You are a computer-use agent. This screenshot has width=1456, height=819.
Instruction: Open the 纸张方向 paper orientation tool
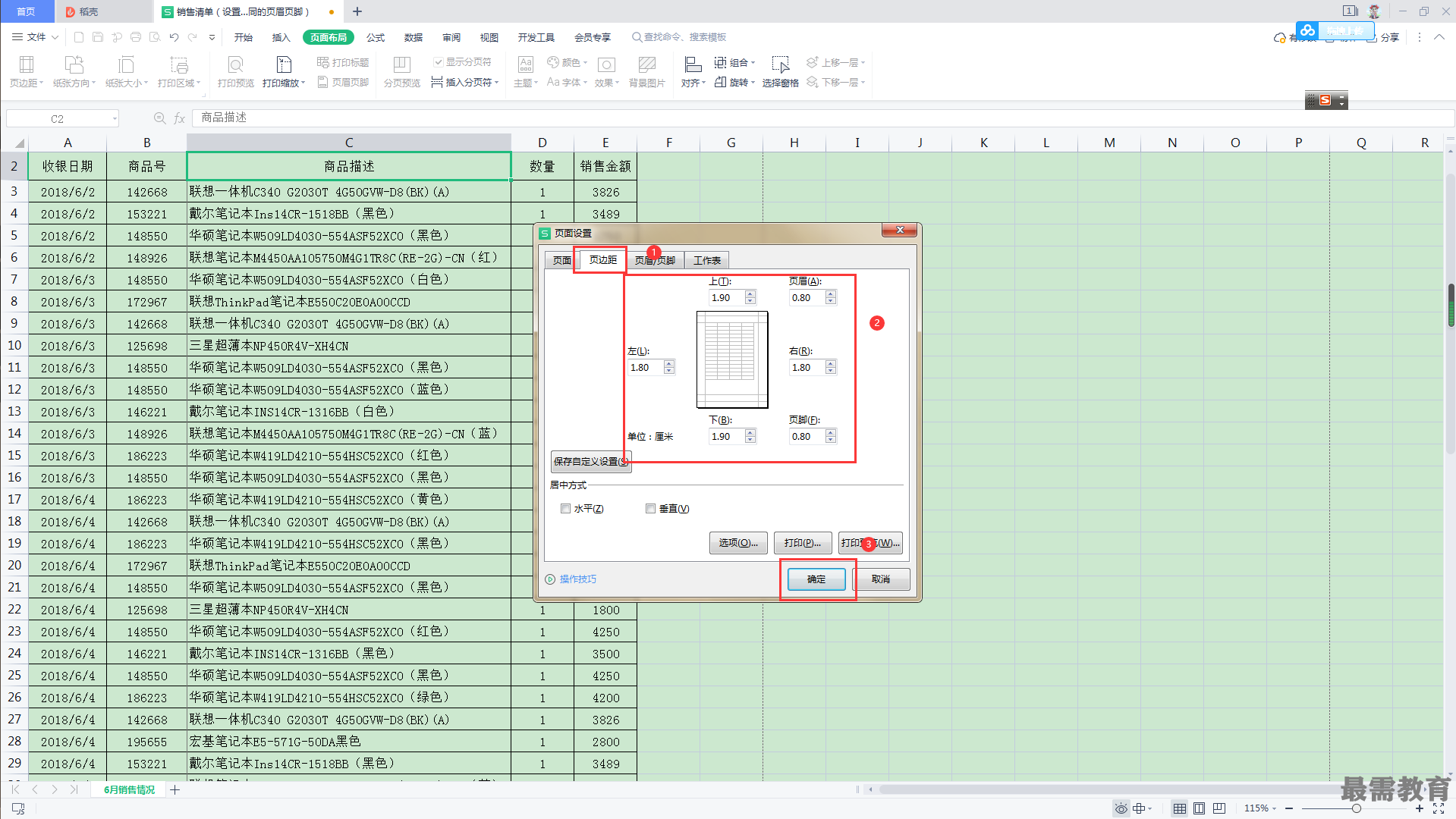coord(74,71)
